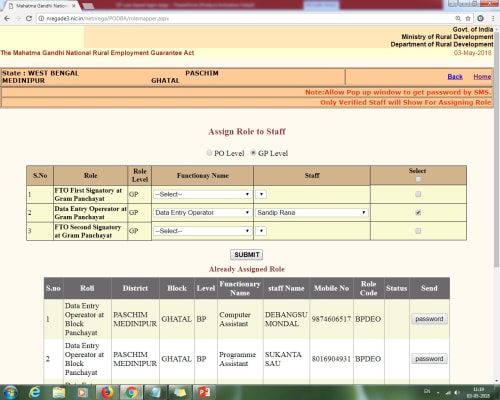Check the FTO Second Signatory row checkbox
Screen dimensions: 500x400
pyautogui.click(x=418, y=231)
